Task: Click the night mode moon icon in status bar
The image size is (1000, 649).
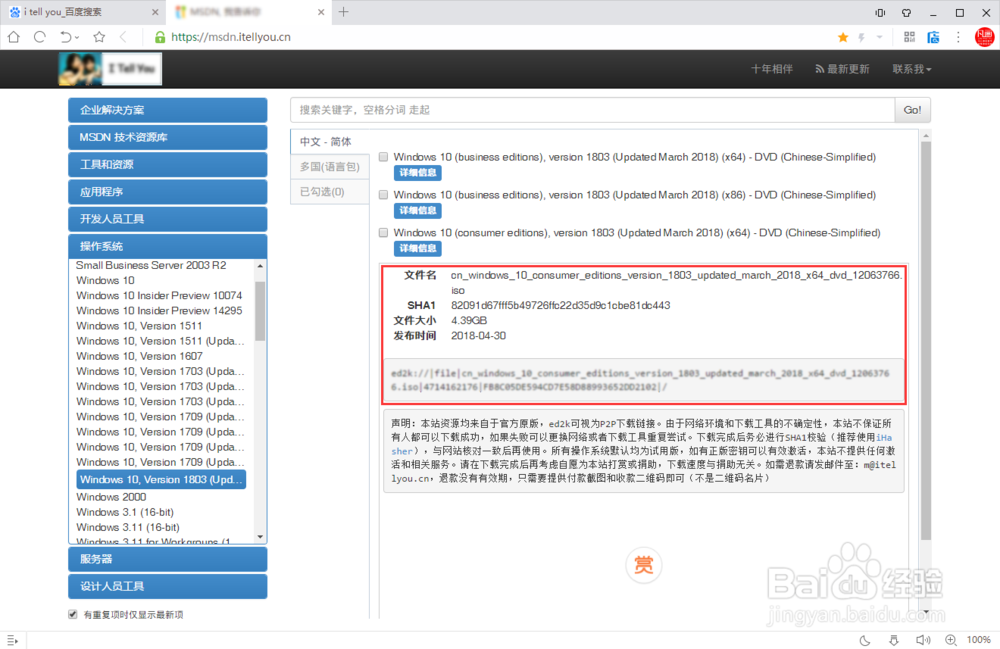Action: pyautogui.click(x=865, y=640)
